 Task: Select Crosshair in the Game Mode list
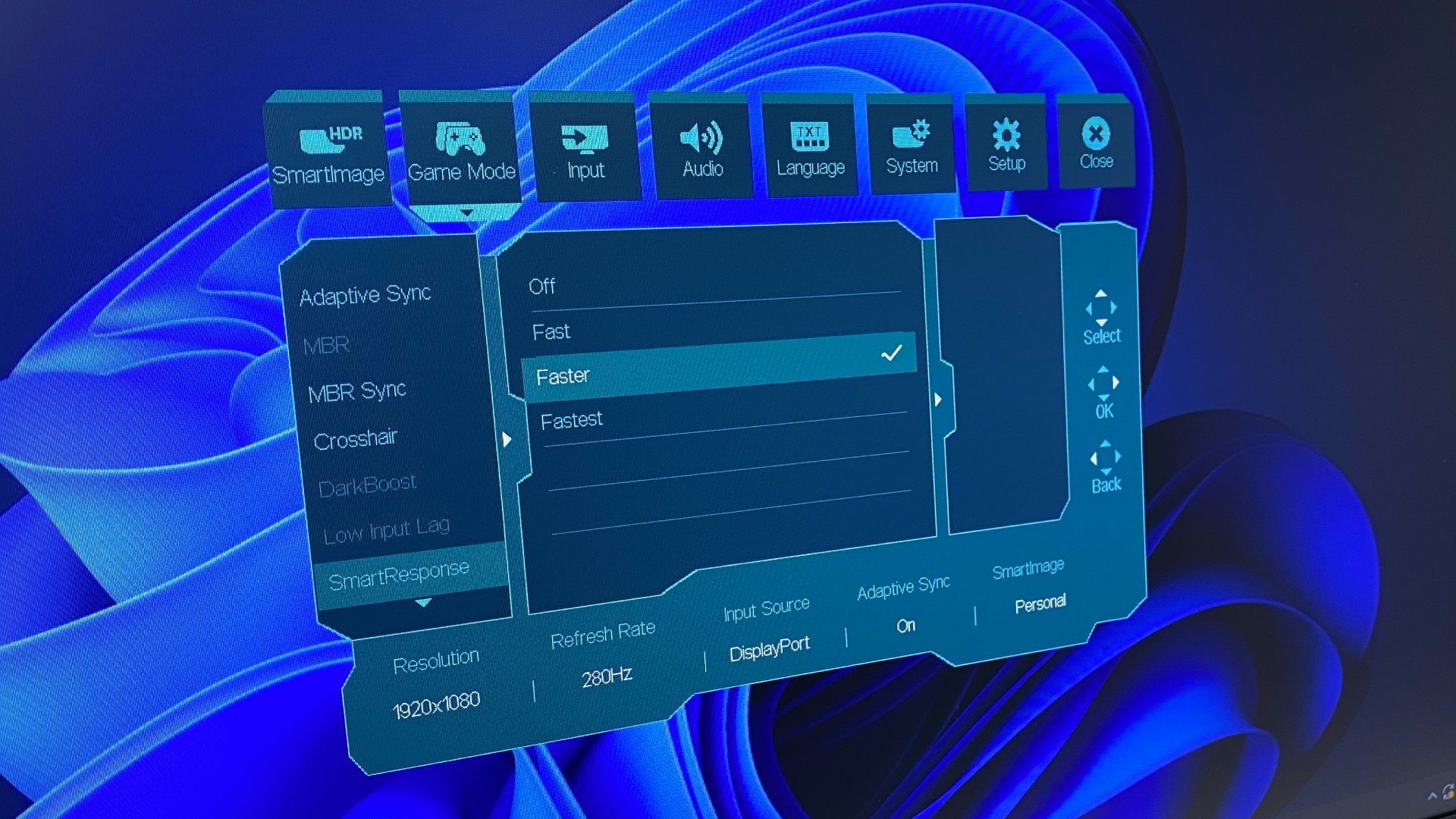(356, 439)
